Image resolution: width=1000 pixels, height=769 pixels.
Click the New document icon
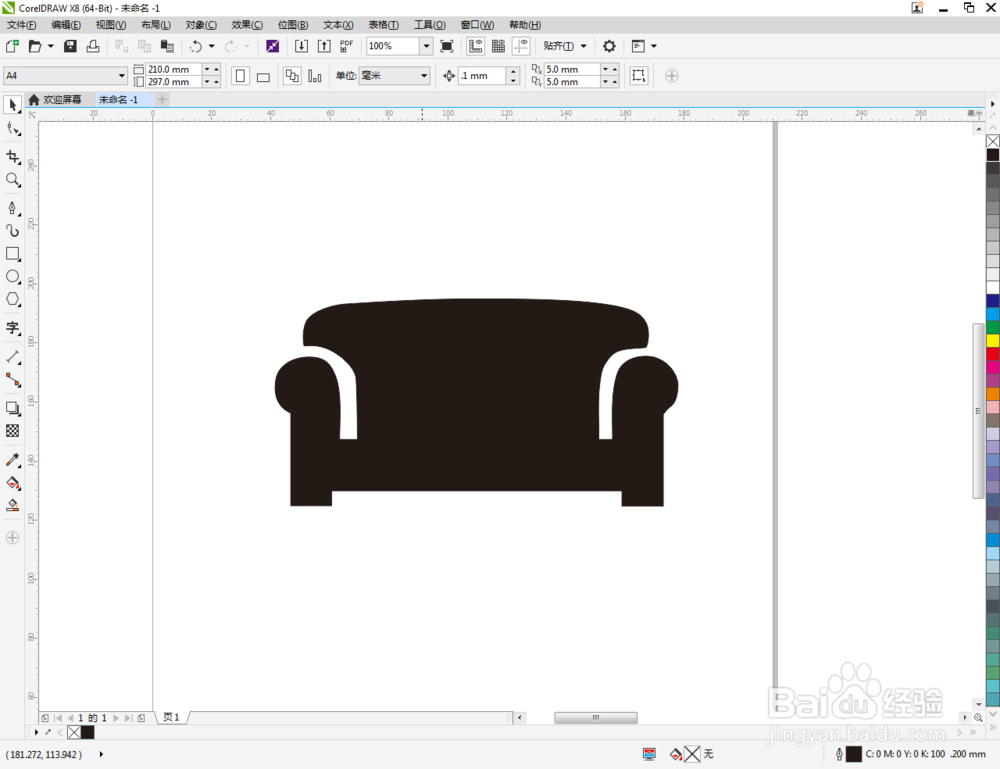12,46
